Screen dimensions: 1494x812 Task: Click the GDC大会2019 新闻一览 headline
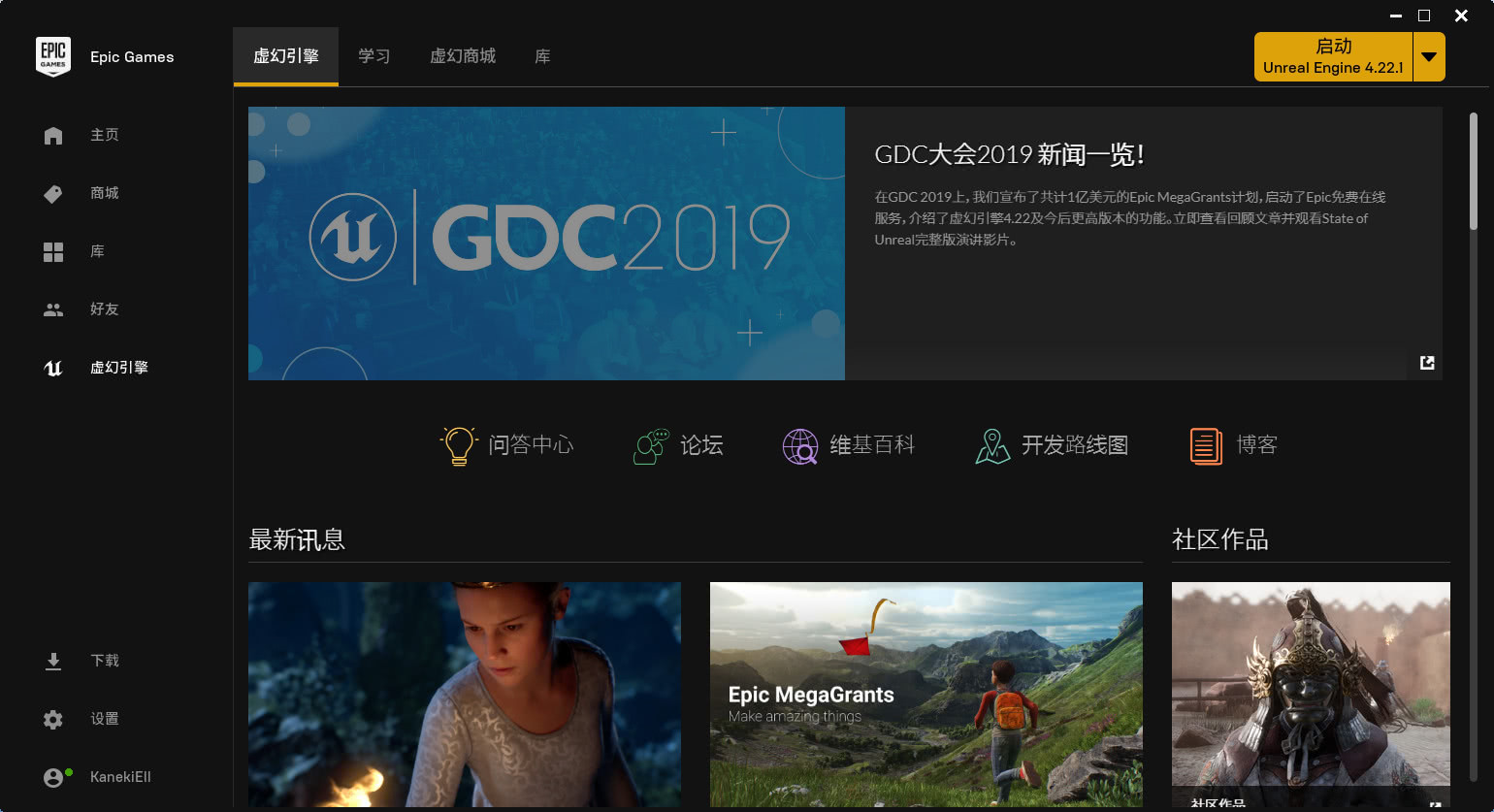(1010, 154)
